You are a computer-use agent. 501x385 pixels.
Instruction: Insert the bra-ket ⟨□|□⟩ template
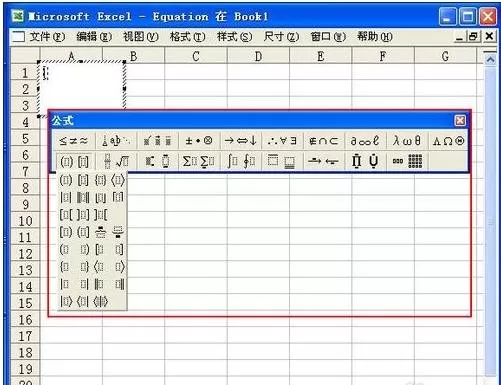point(100,302)
